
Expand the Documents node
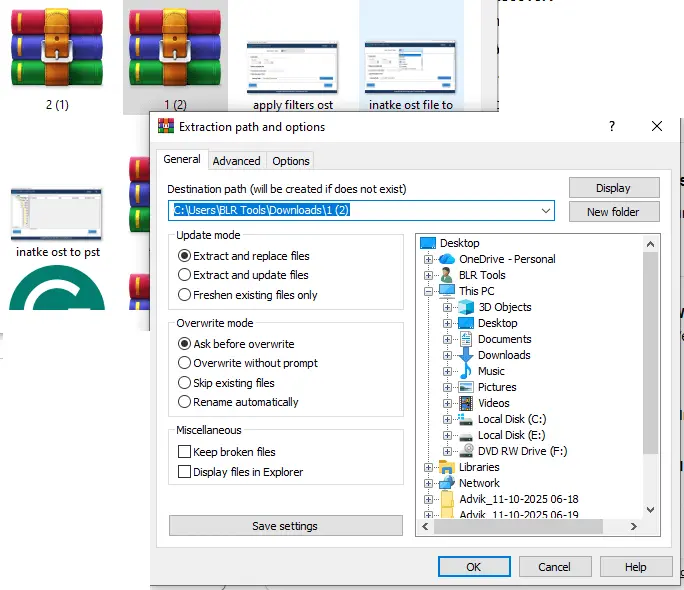click(x=447, y=339)
